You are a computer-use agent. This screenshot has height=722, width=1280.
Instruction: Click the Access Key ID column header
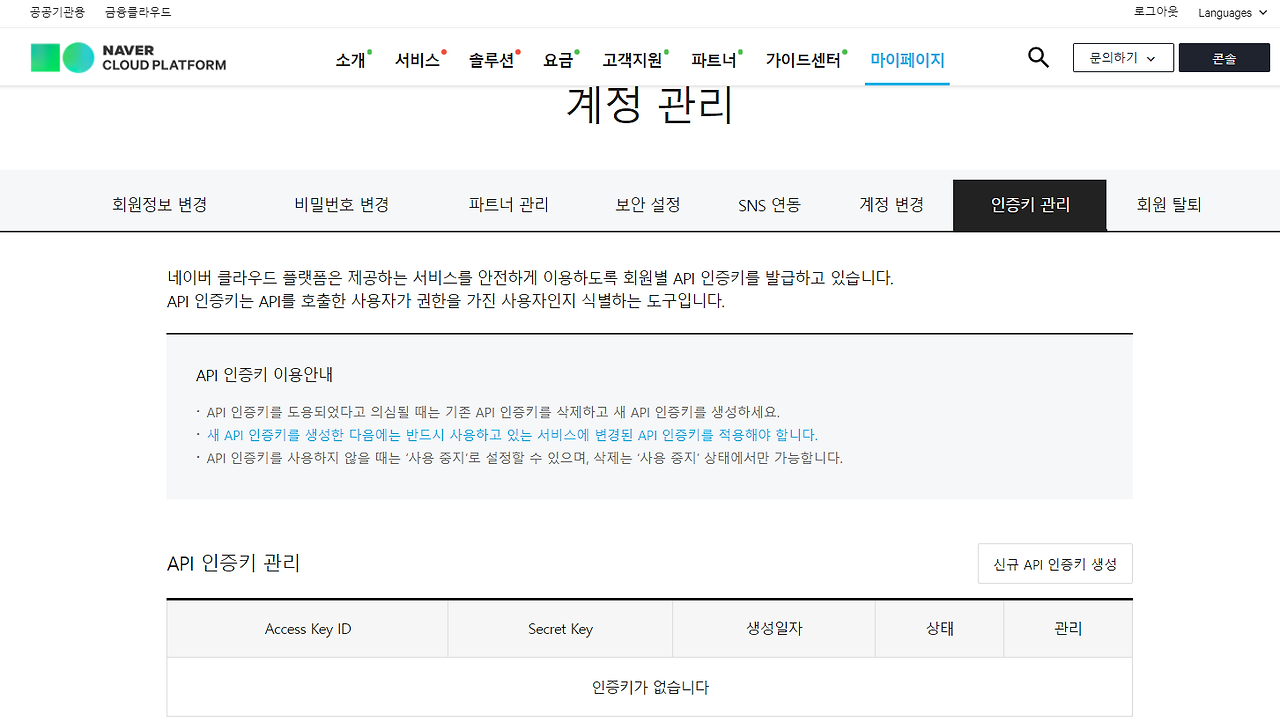tap(307, 628)
